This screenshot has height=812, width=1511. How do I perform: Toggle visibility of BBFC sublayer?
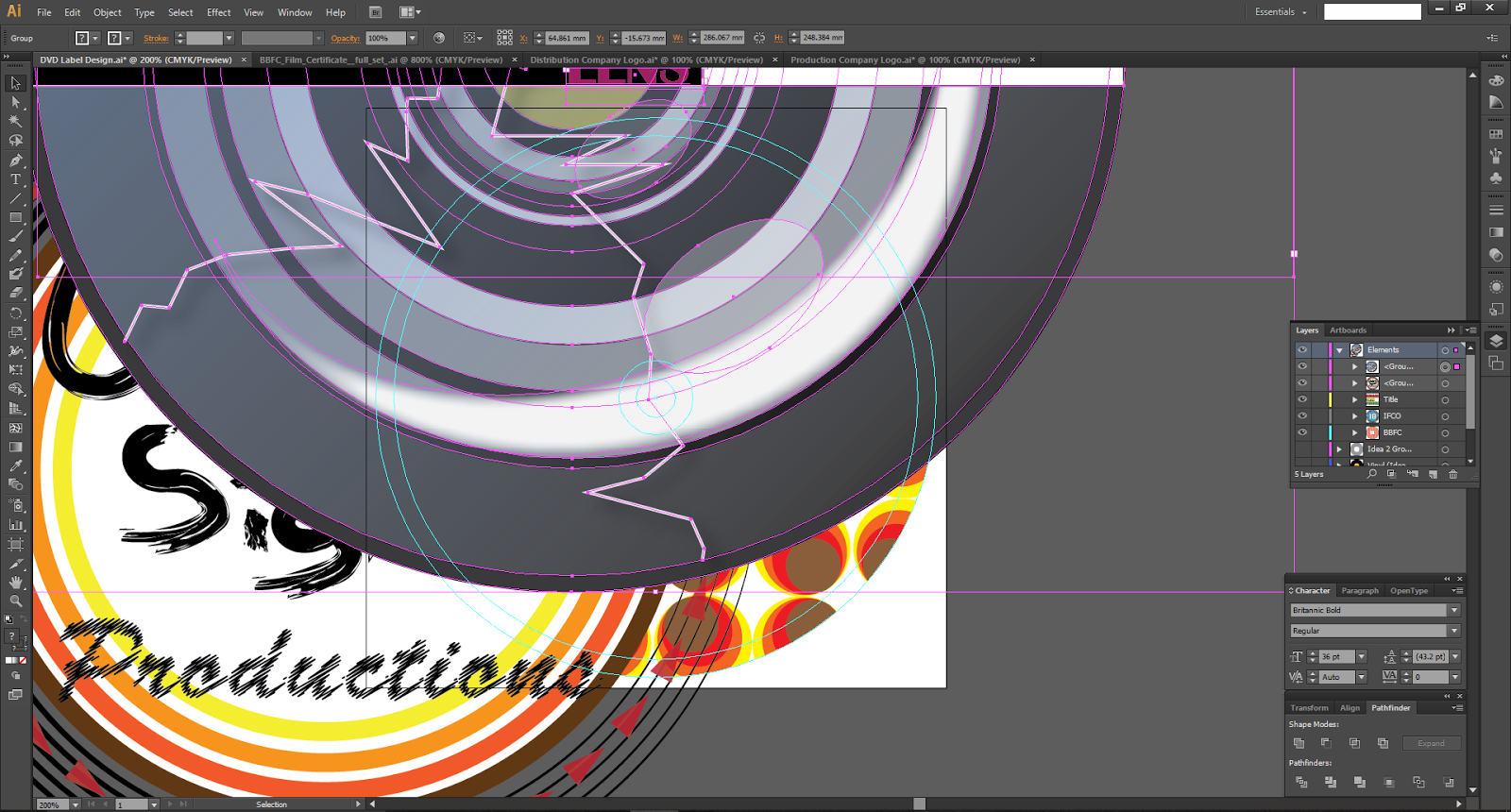(1302, 432)
